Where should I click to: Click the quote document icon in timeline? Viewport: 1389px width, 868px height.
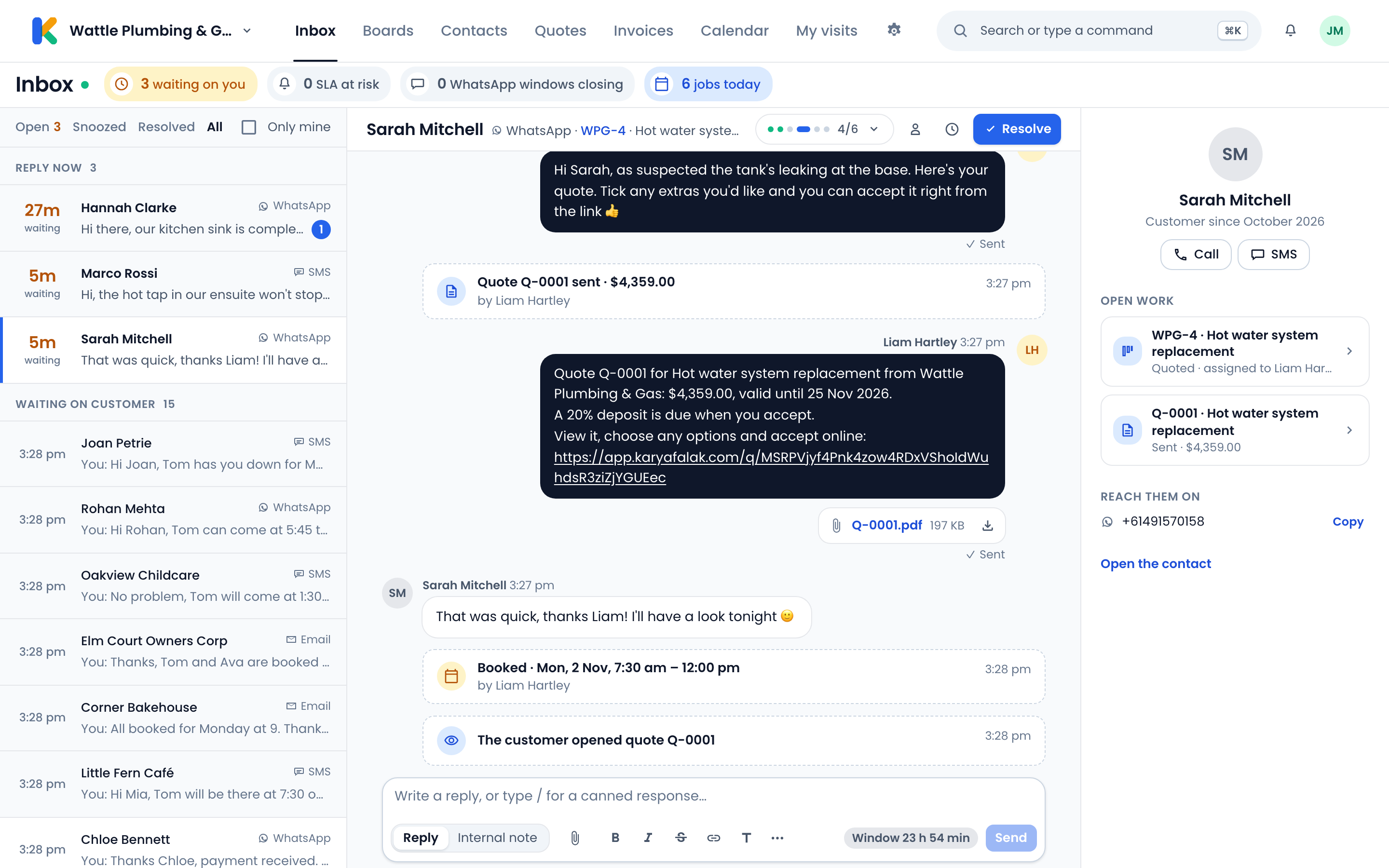point(451,292)
